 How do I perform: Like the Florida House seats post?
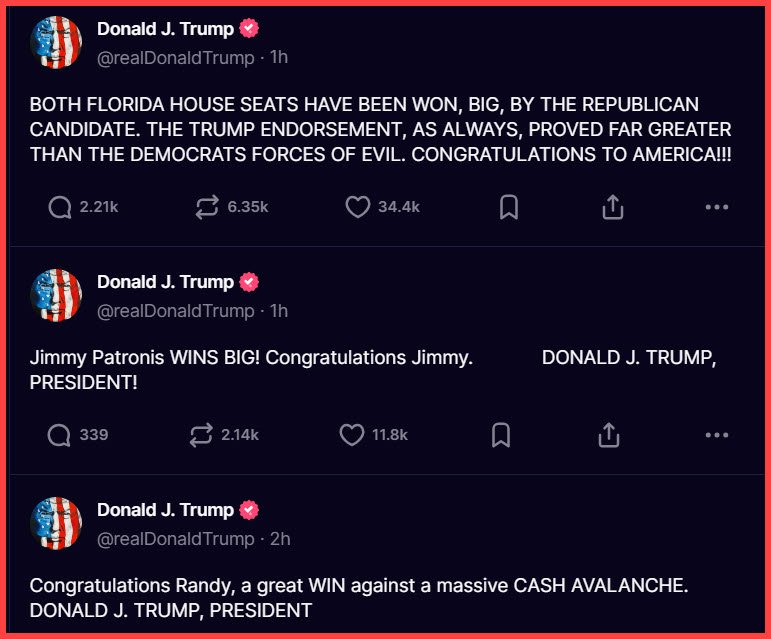click(358, 207)
